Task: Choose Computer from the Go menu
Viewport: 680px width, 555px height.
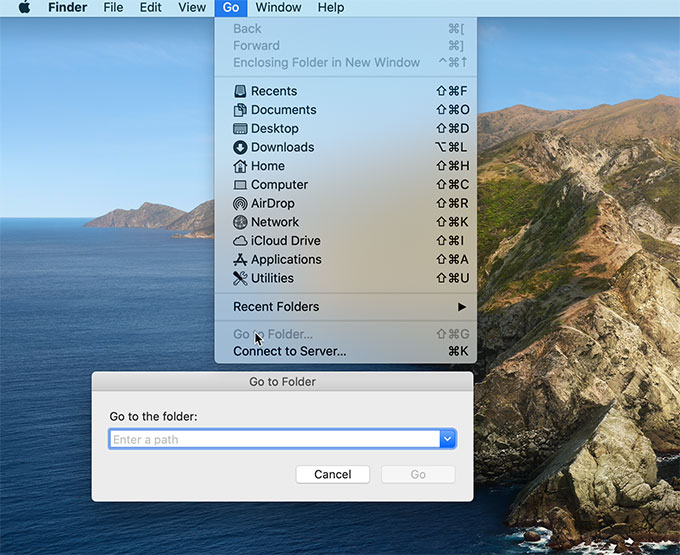Action: (279, 185)
